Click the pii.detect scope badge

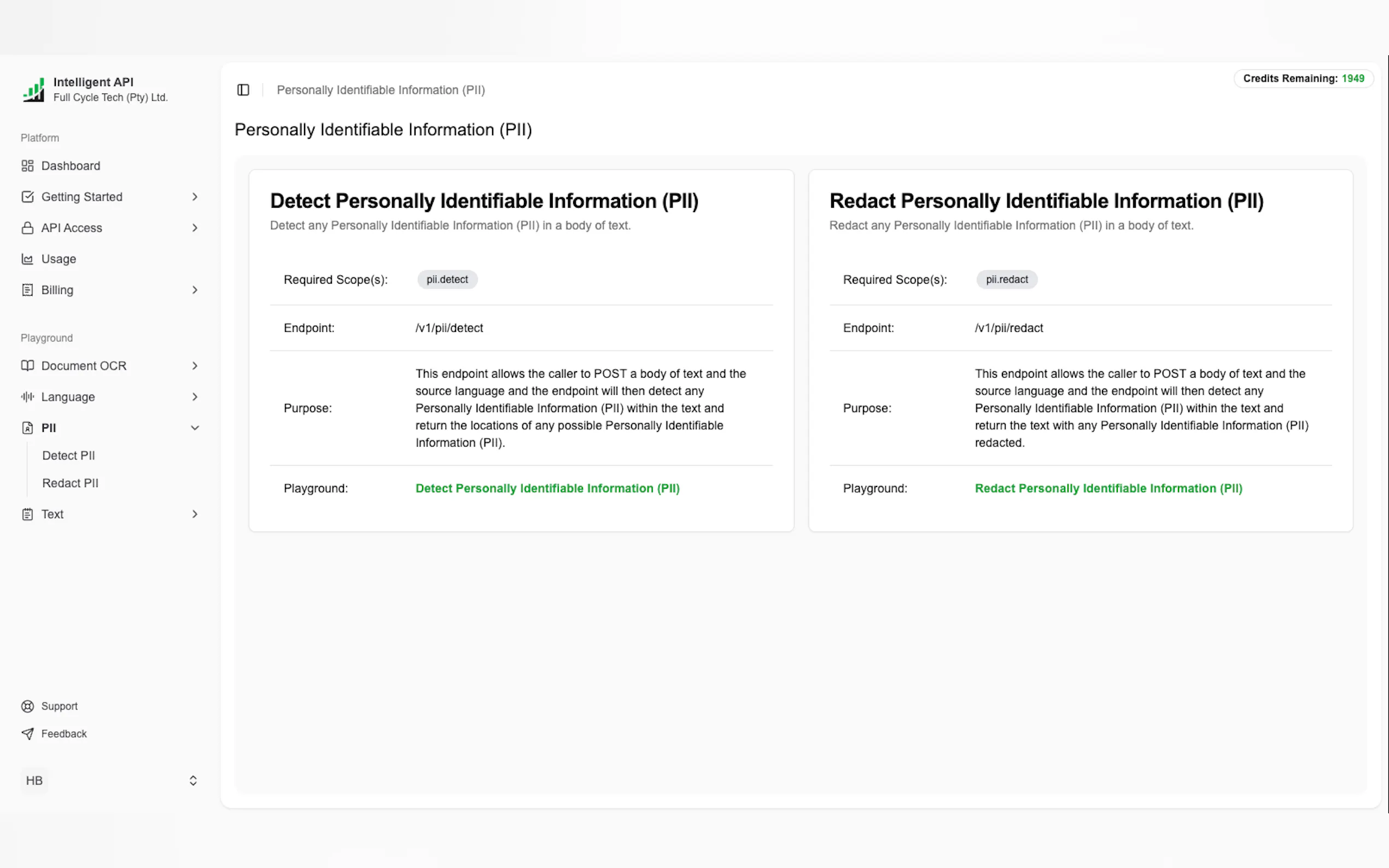[447, 279]
